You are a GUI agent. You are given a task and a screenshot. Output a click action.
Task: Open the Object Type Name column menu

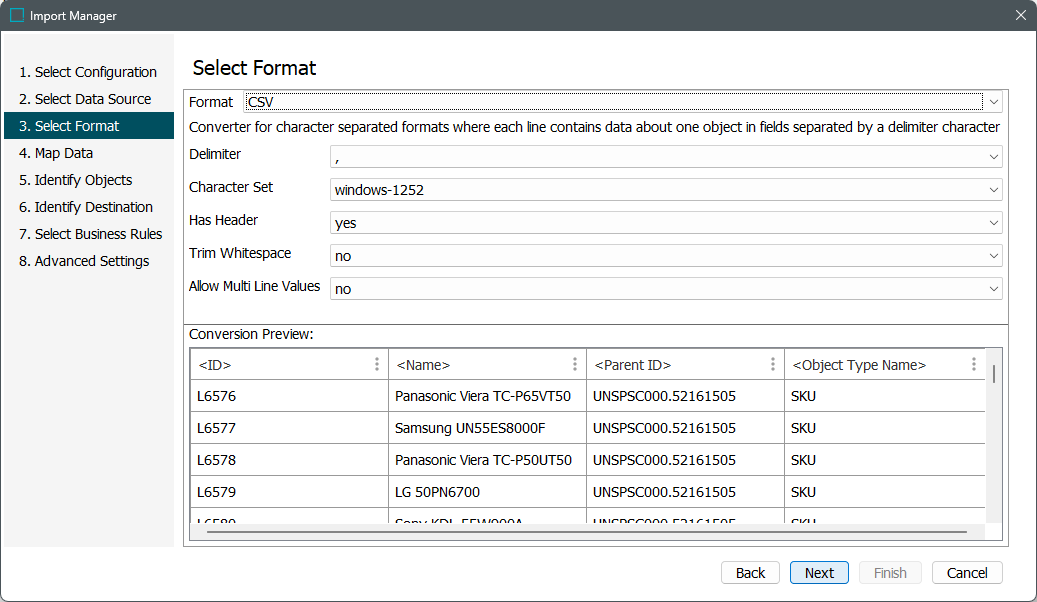[973, 365]
